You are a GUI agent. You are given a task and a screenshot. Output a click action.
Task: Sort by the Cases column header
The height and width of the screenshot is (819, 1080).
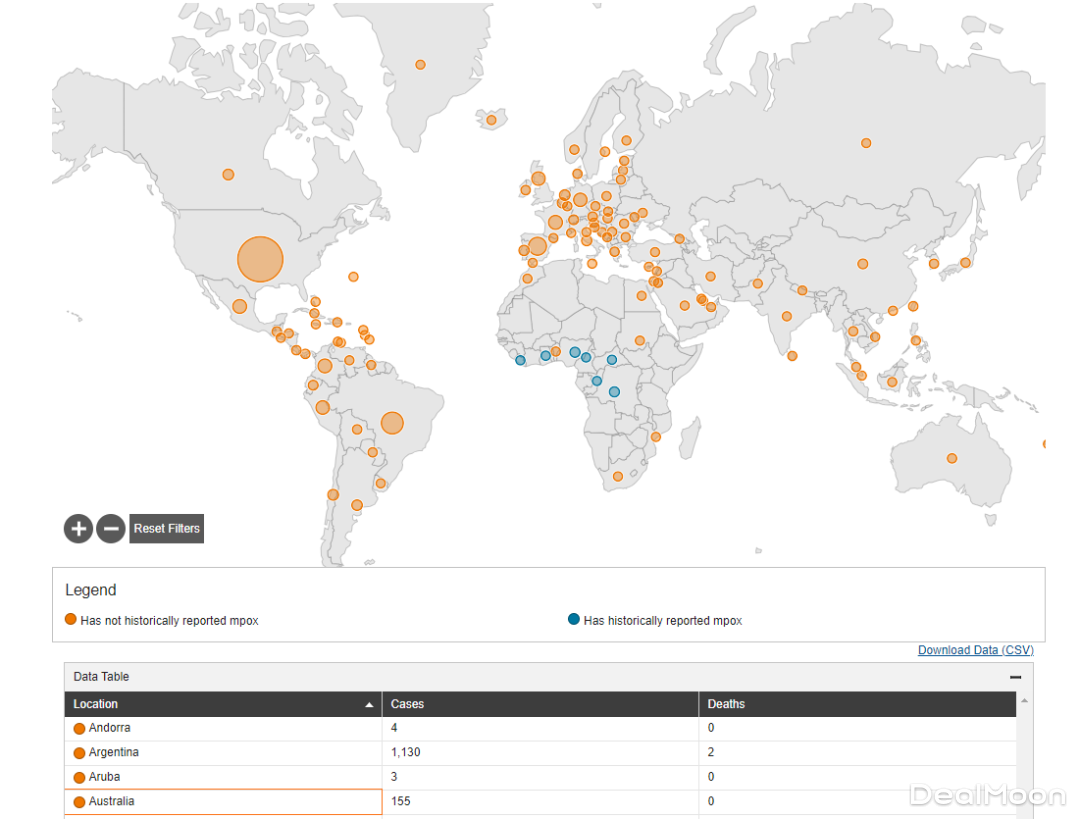pos(407,704)
